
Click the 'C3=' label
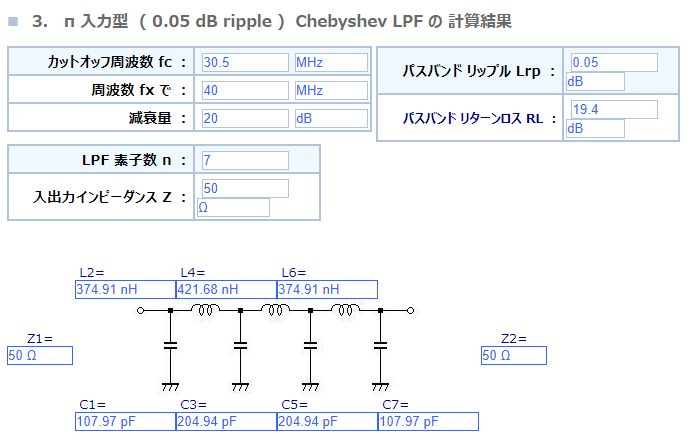(193, 405)
